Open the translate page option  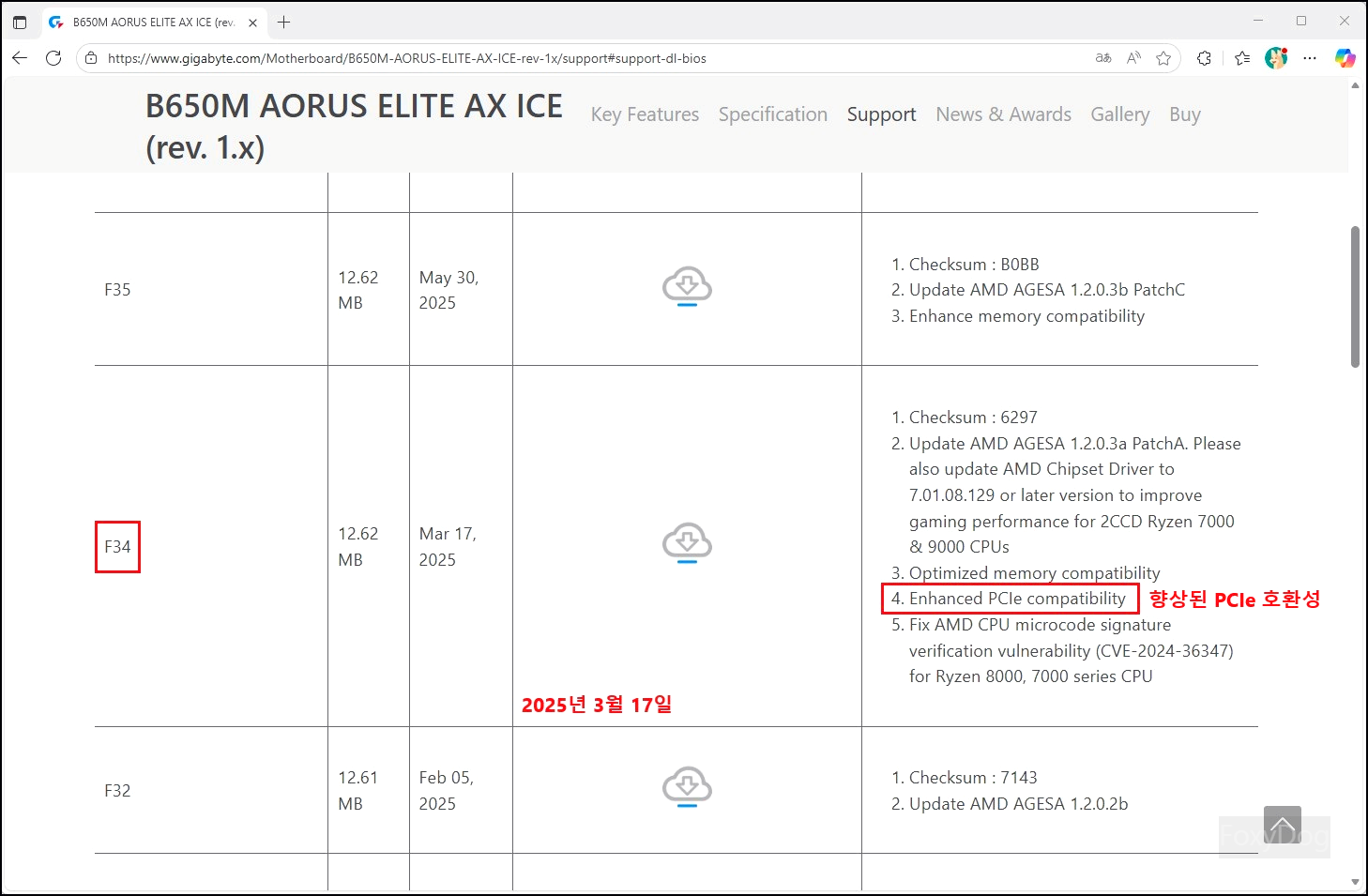coord(1103,58)
